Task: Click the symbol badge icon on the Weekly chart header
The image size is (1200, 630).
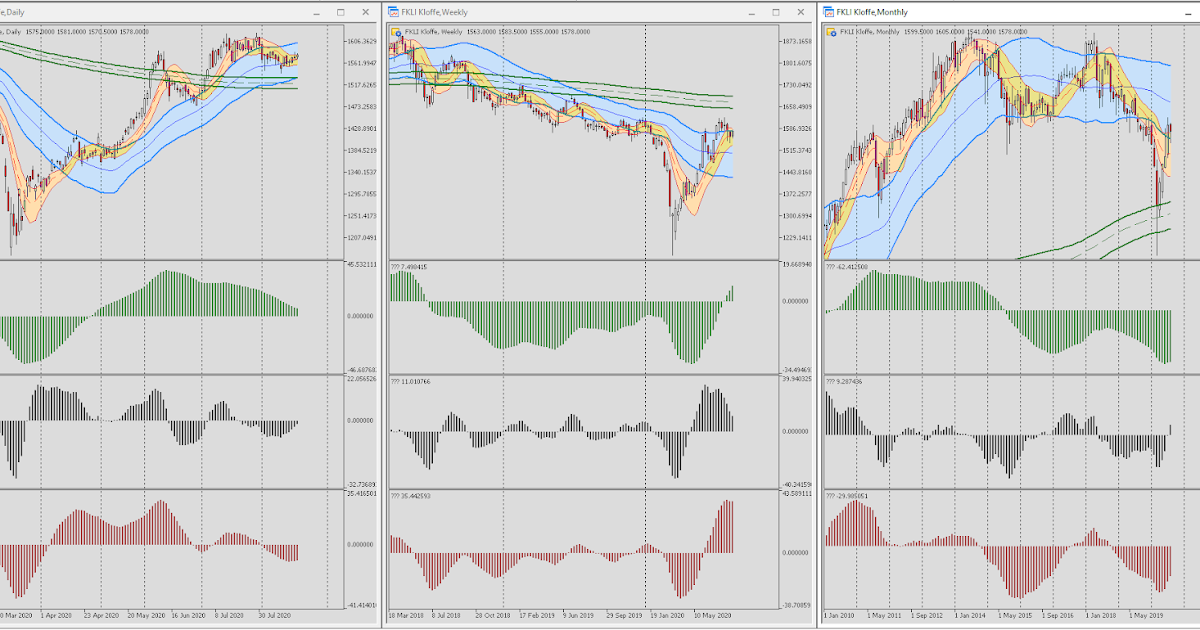Action: (396, 32)
